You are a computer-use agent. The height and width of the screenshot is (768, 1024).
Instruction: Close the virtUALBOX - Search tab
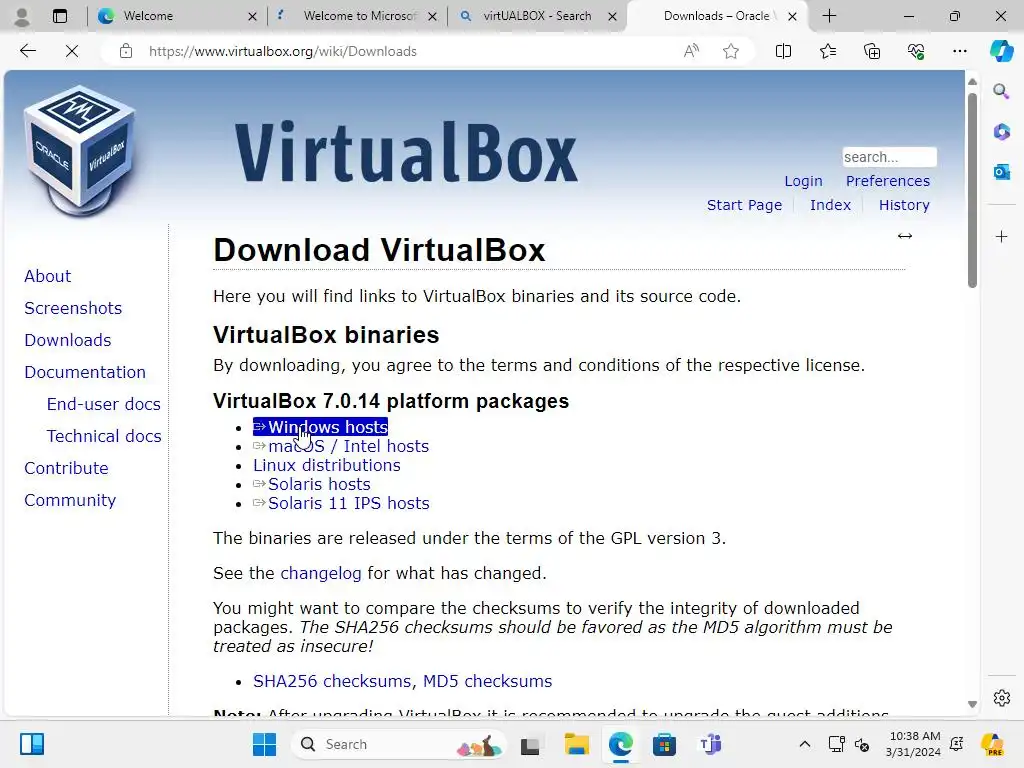pos(613,16)
